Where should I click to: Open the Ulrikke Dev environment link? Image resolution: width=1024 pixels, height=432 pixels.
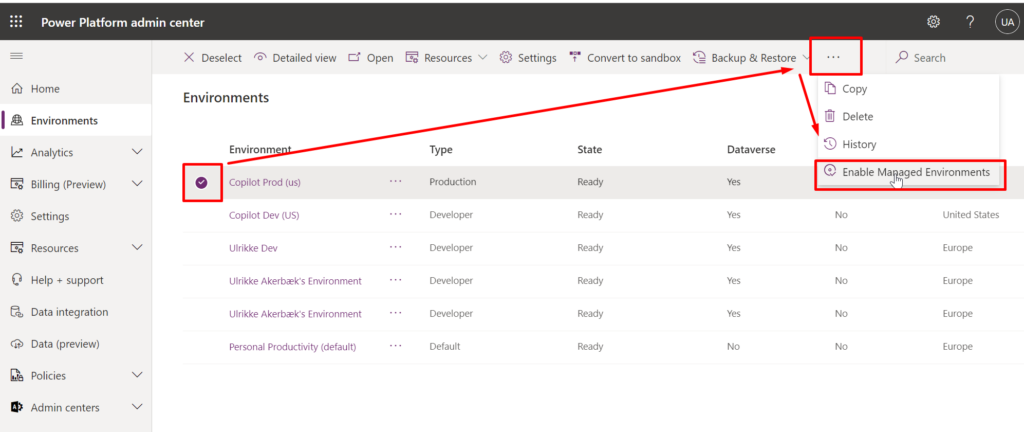[x=253, y=248]
